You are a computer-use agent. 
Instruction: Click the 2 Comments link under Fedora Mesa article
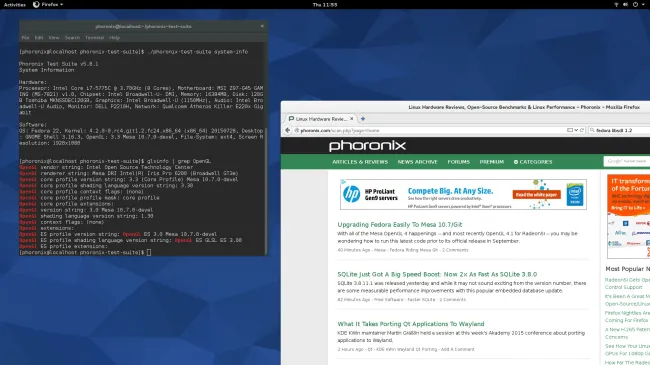point(455,250)
